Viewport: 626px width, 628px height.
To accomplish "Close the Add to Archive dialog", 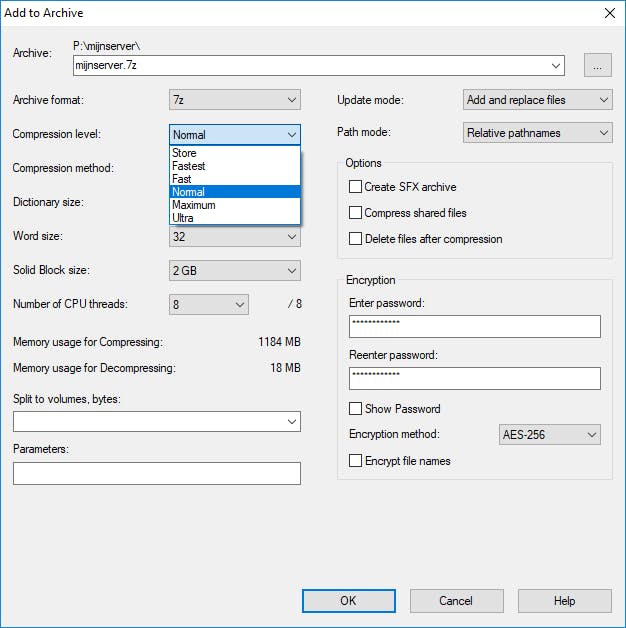I will (x=609, y=13).
